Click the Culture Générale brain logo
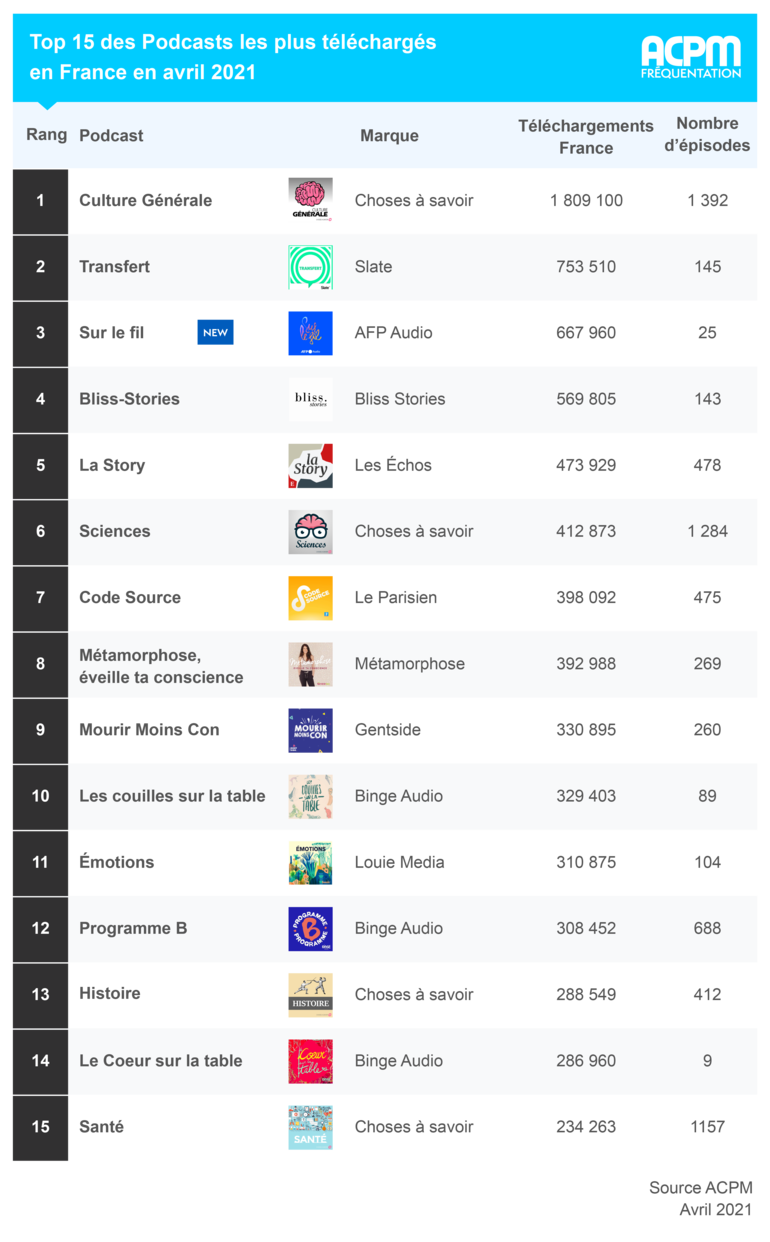This screenshot has height=1242, width=770. [310, 200]
